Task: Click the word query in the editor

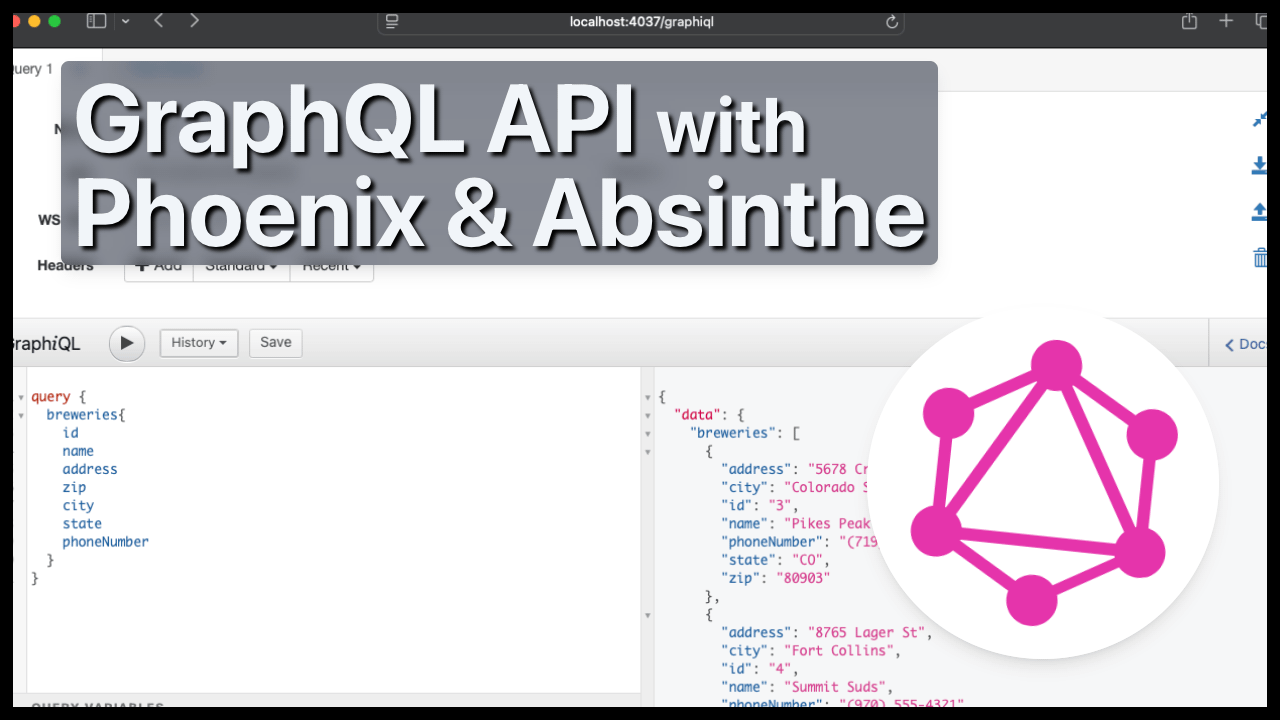Action: [50, 397]
